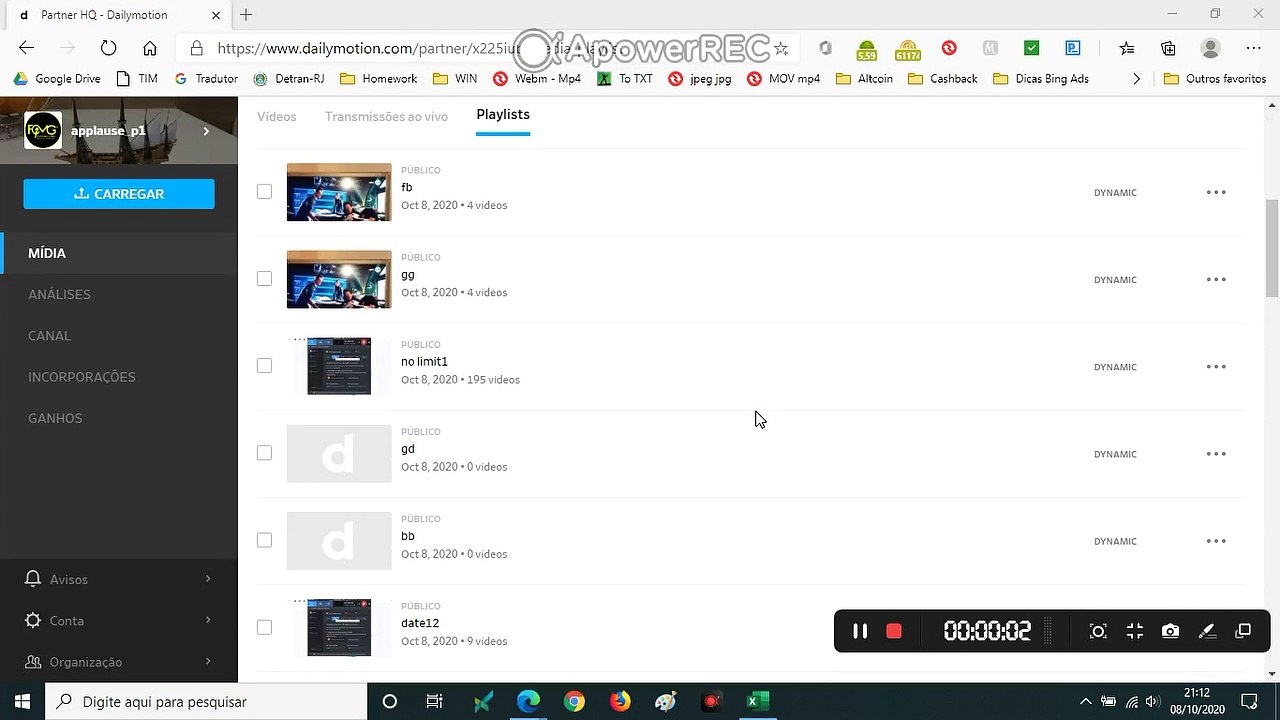Viewport: 1280px width, 720px height.
Task: Open the Google Drive bookmark
Action: pyautogui.click(x=56, y=79)
